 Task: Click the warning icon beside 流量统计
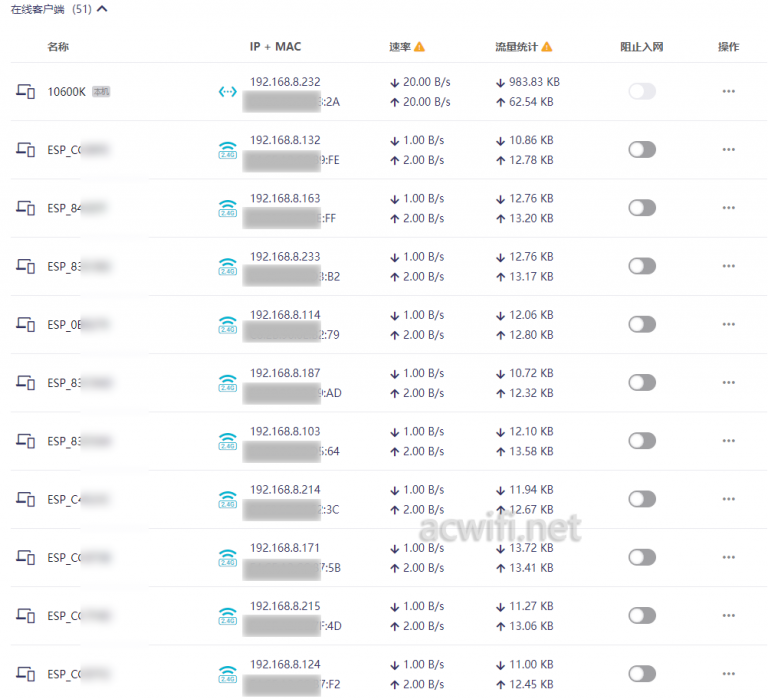(x=547, y=47)
